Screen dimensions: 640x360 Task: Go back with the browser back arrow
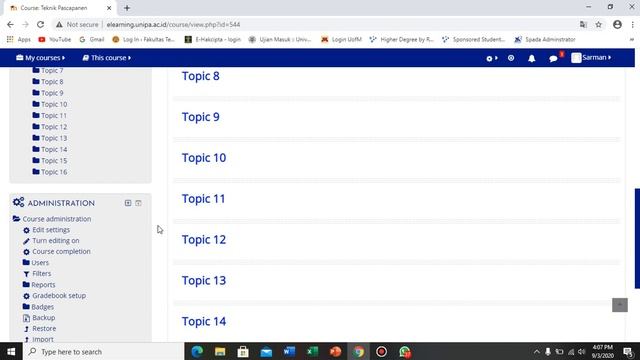(x=10, y=24)
